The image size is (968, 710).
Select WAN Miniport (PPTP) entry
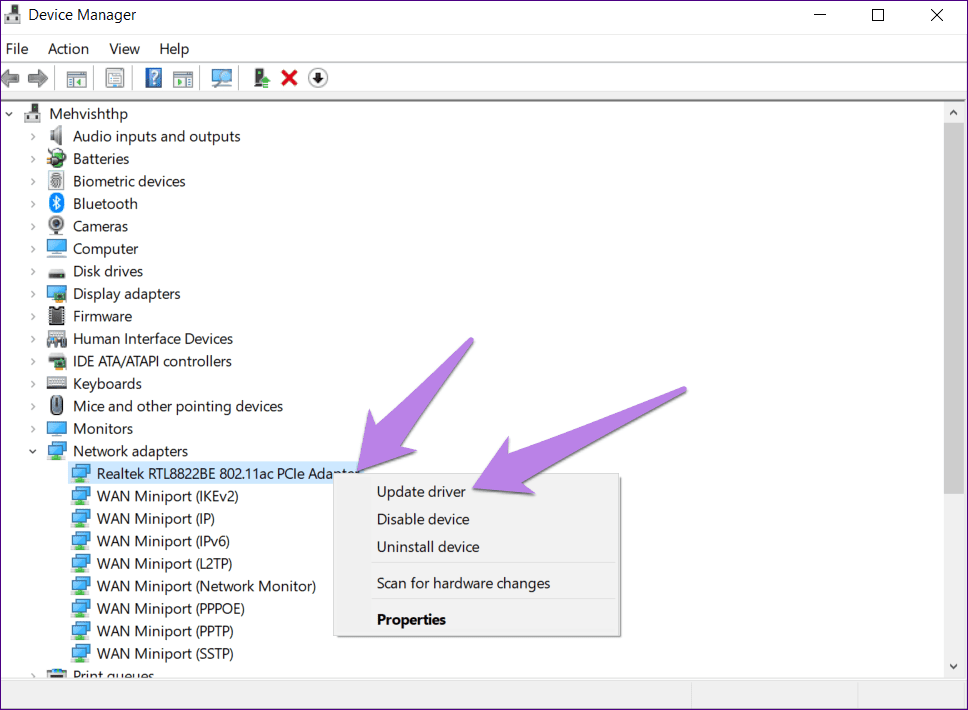point(165,631)
